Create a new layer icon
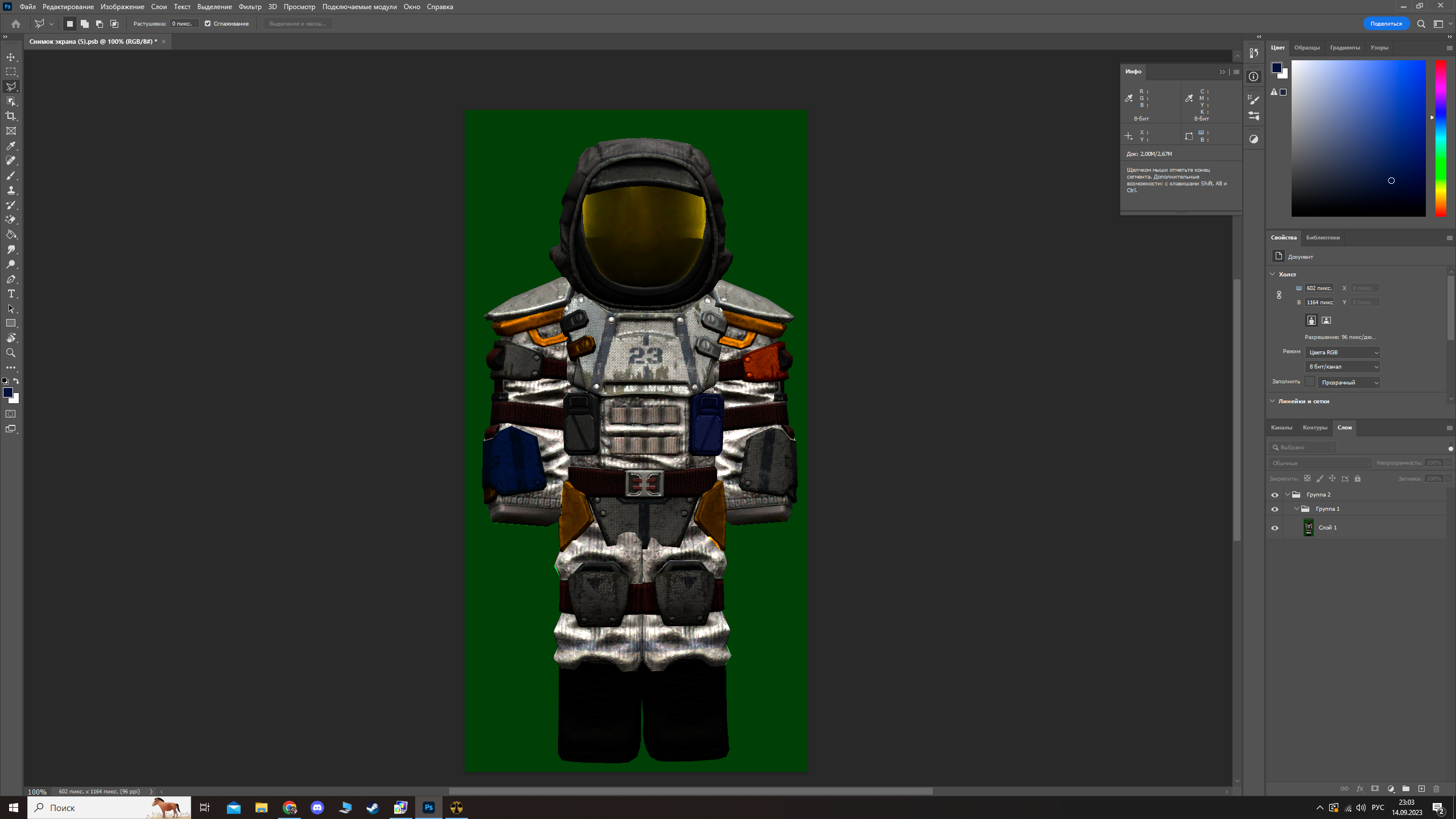This screenshot has width=1456, height=819. [x=1421, y=788]
